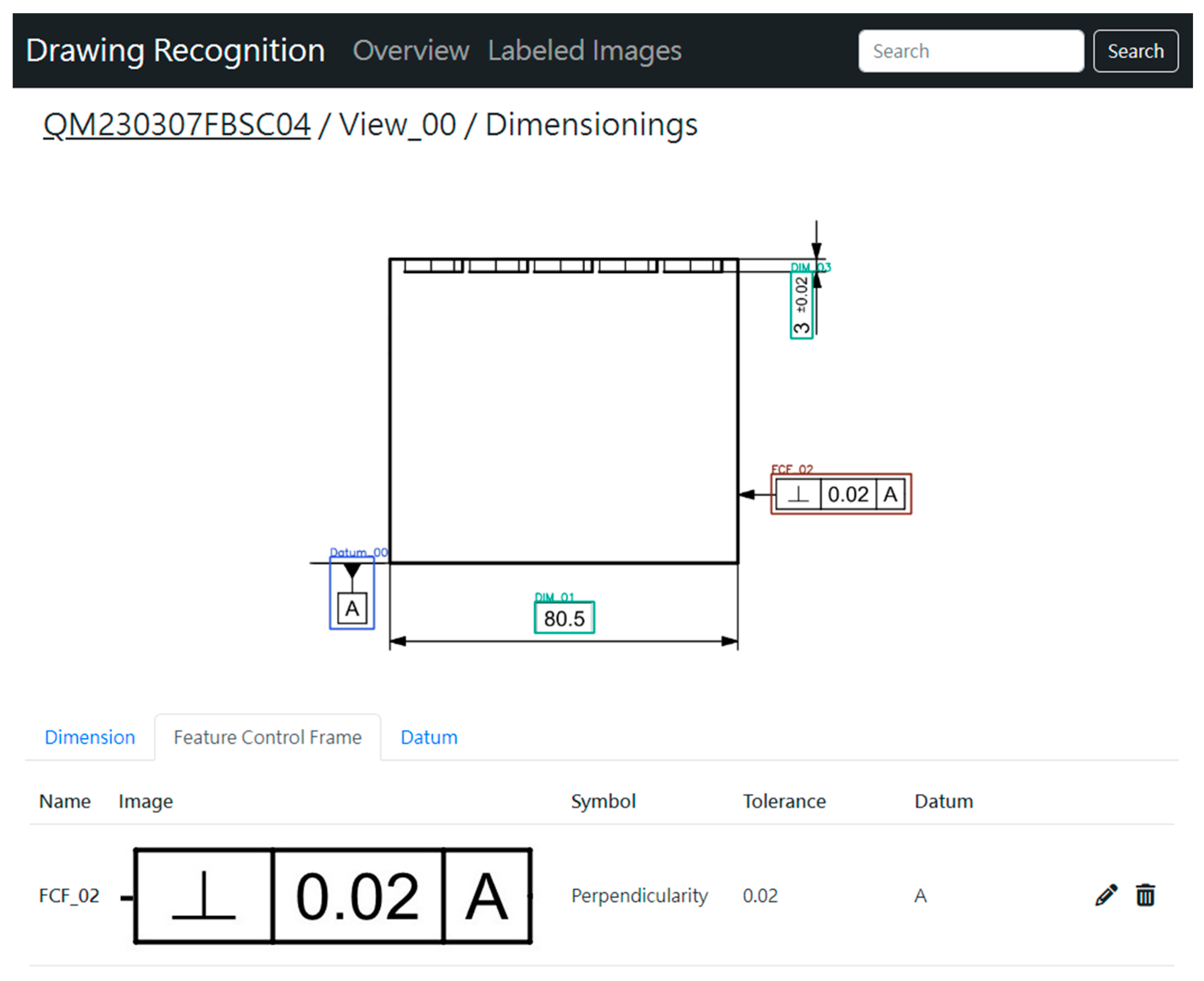Open the QM230307FBSC04 breadcrumb link
Viewport: 1204px width, 981px height.
176,124
